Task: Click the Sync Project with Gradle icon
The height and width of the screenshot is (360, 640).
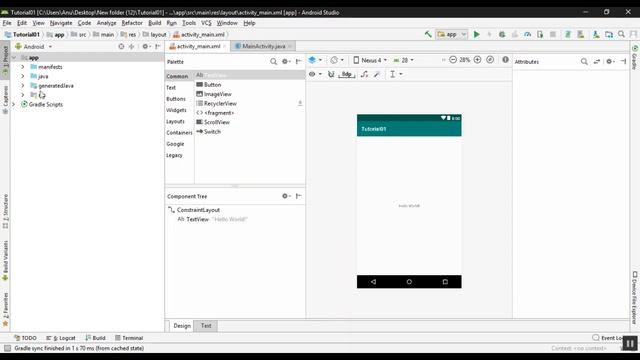Action: tap(568, 35)
